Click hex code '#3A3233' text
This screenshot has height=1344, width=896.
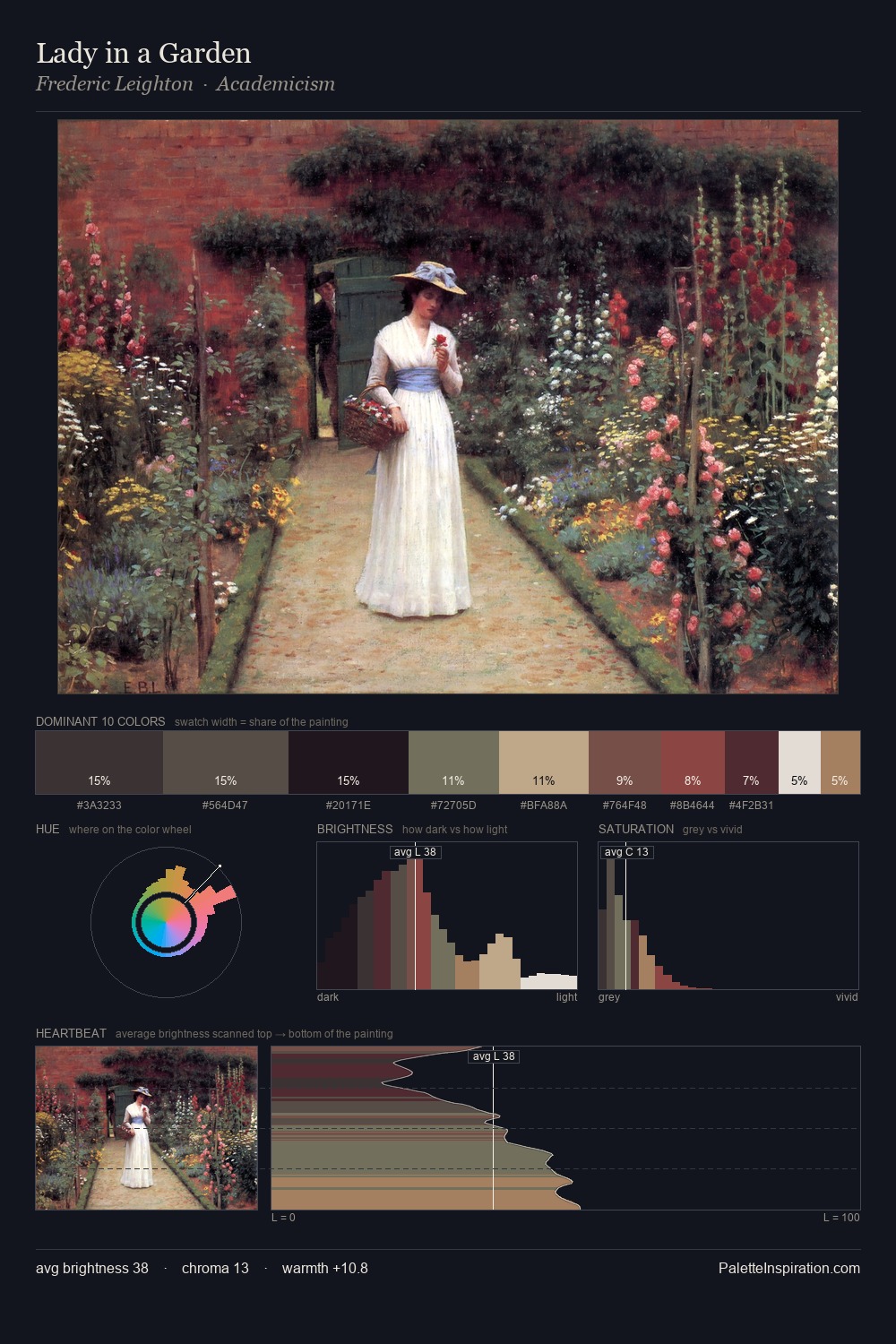click(x=99, y=805)
